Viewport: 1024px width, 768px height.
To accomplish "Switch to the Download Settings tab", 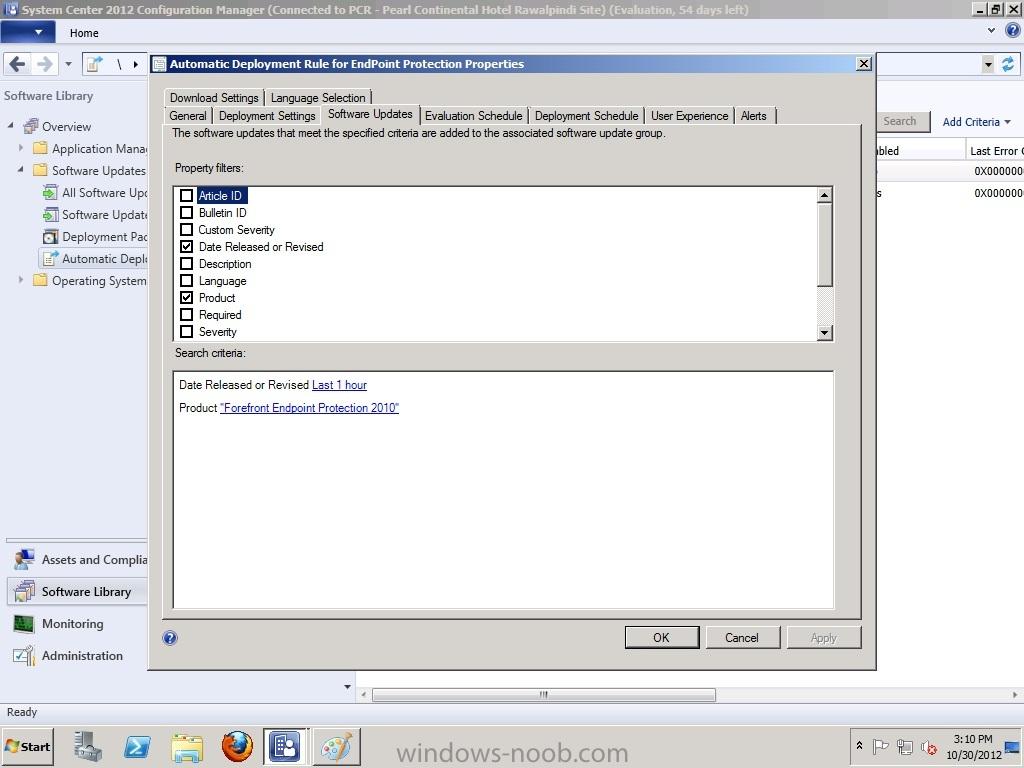I will click(x=214, y=97).
